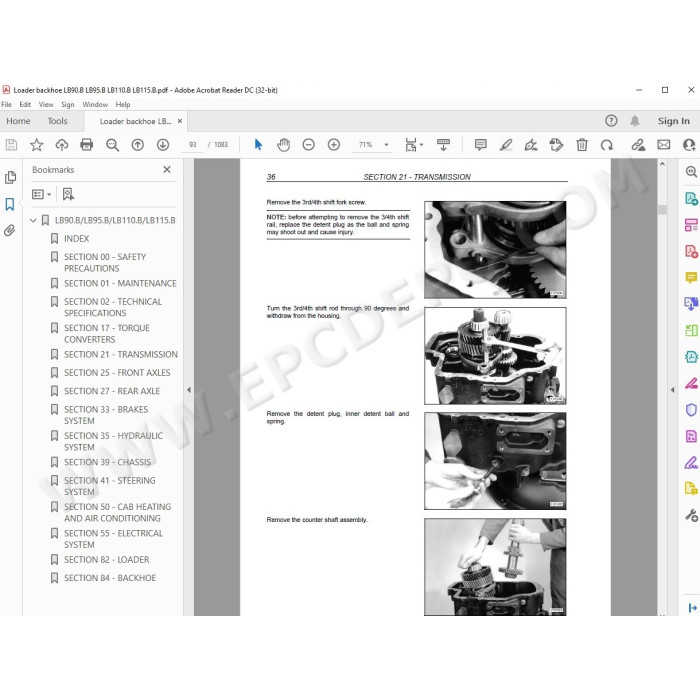Click the stamp tool icon

tap(556, 145)
